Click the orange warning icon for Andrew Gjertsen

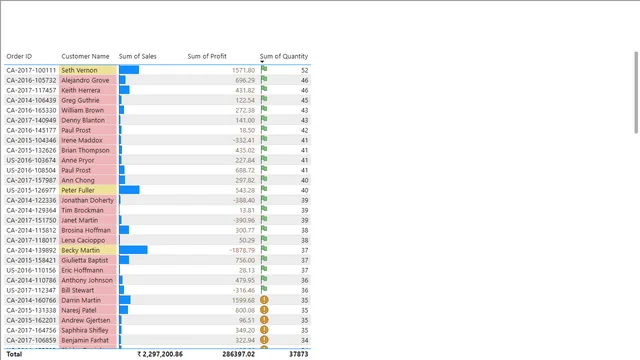click(x=264, y=320)
